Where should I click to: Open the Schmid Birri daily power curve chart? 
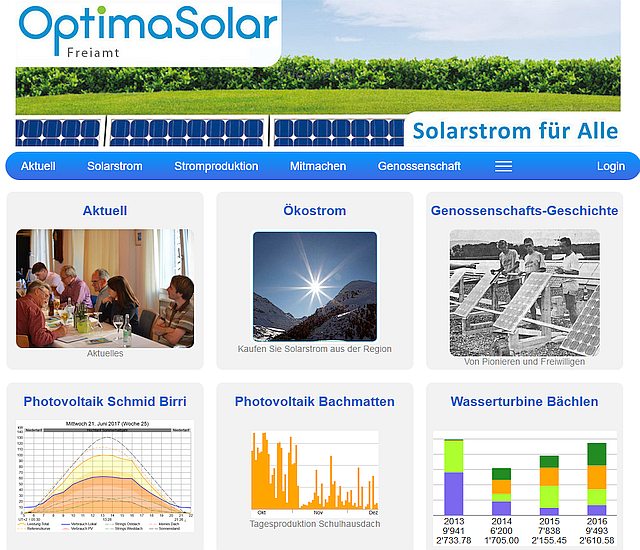click(105, 476)
